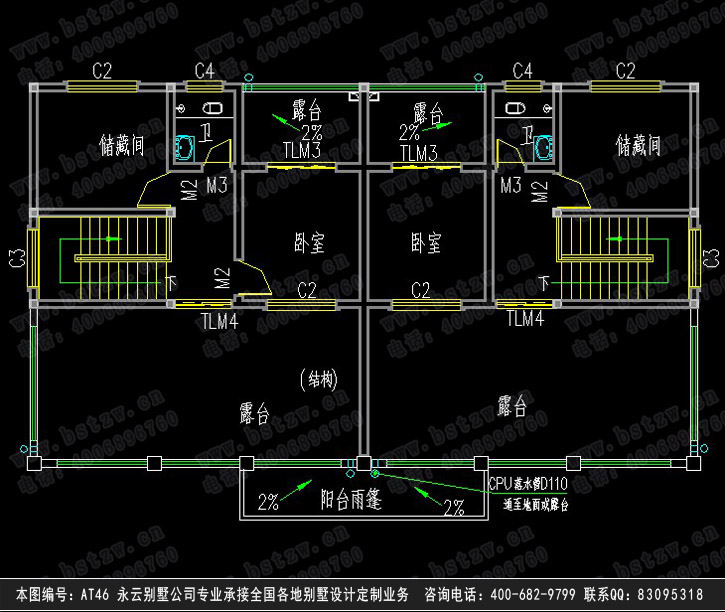Select the washbasin symbol below right C4 window

517,109
